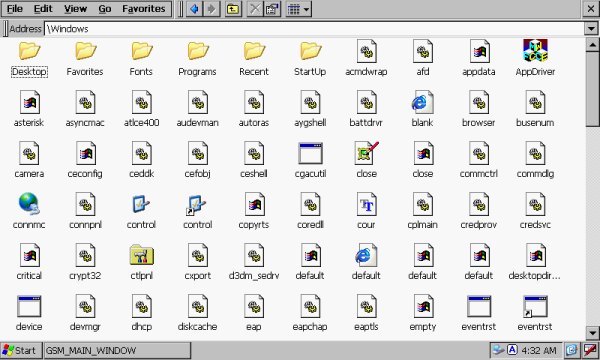This screenshot has width=600, height=360.
Task: Click the show desktop tray icon
Action: tap(571, 350)
